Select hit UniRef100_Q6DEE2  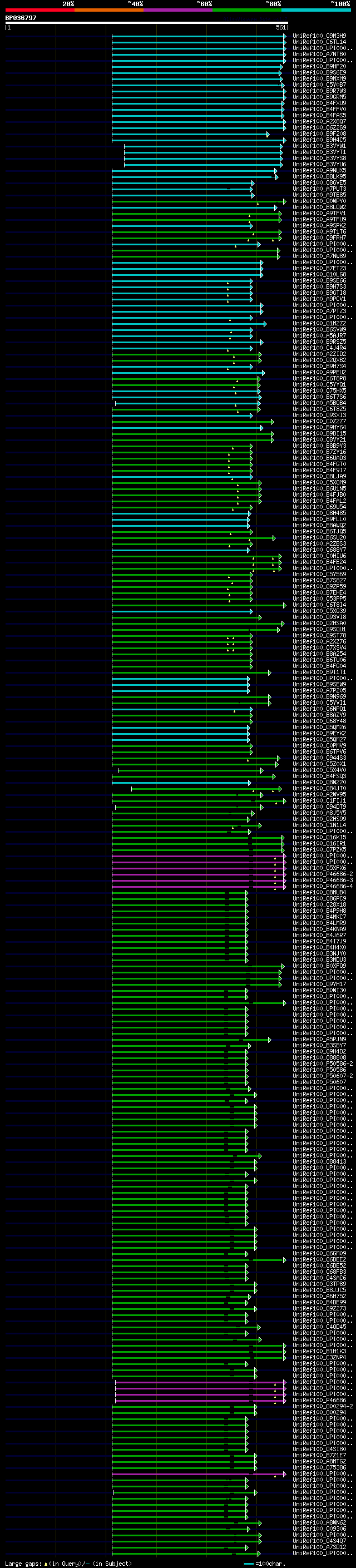(x=319, y=1259)
